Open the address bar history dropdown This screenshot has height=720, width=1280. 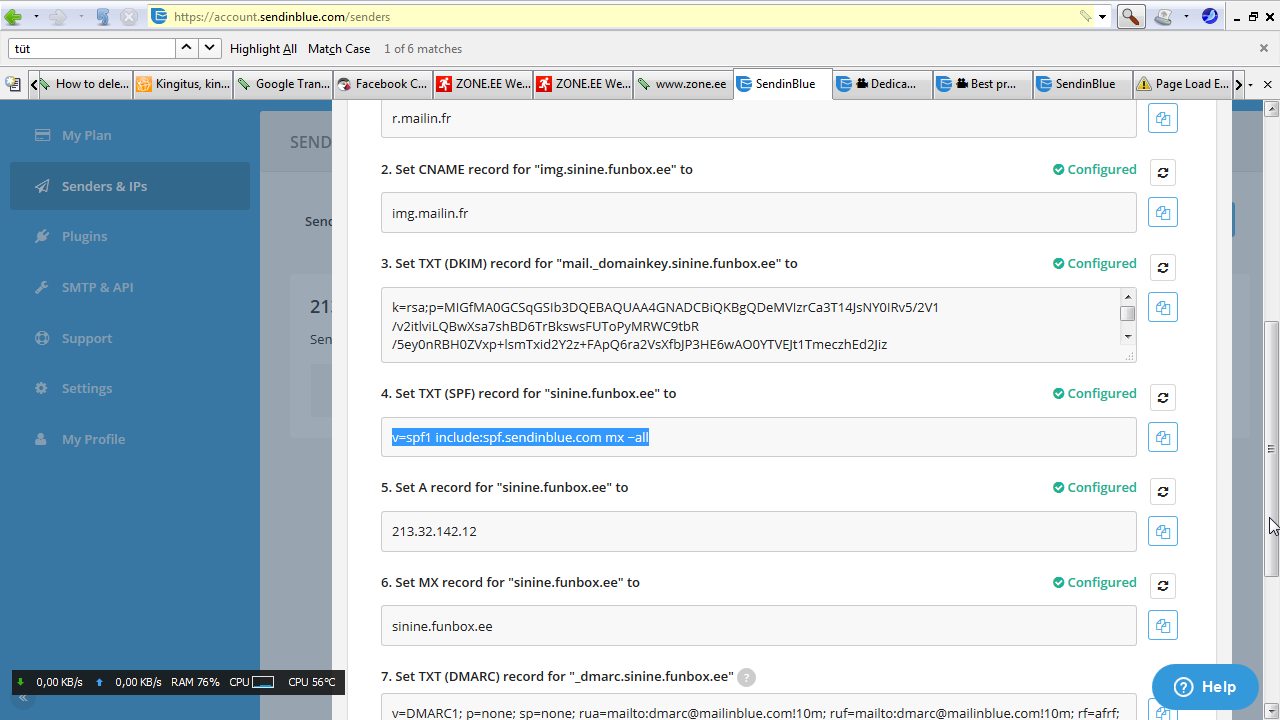tap(1103, 16)
